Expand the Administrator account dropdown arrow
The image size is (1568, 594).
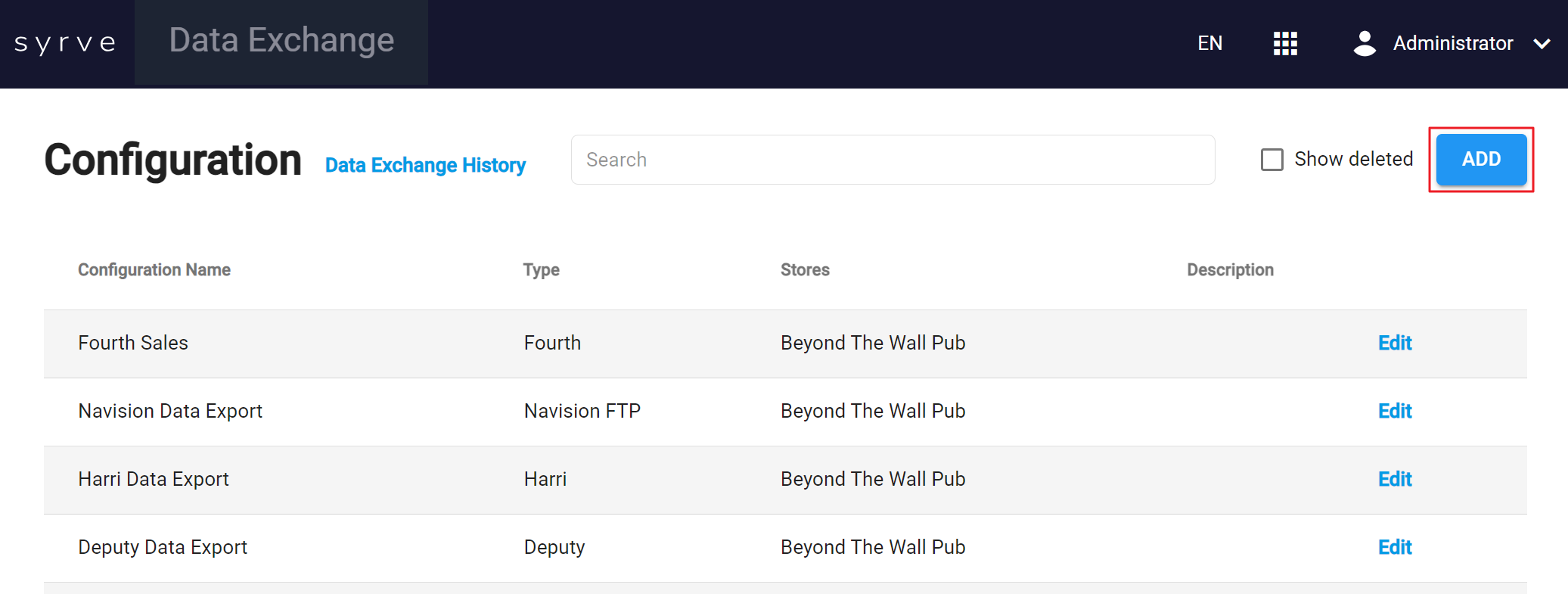(x=1542, y=44)
